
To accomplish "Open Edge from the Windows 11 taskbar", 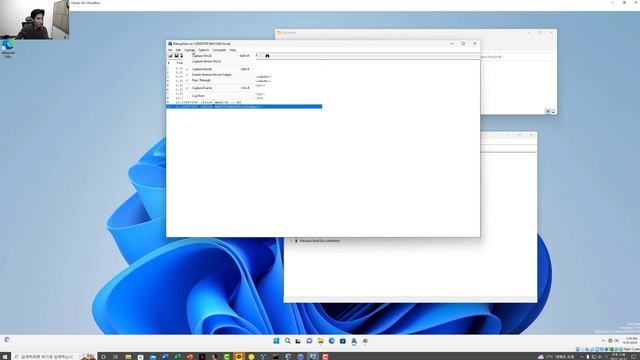I will [331, 341].
